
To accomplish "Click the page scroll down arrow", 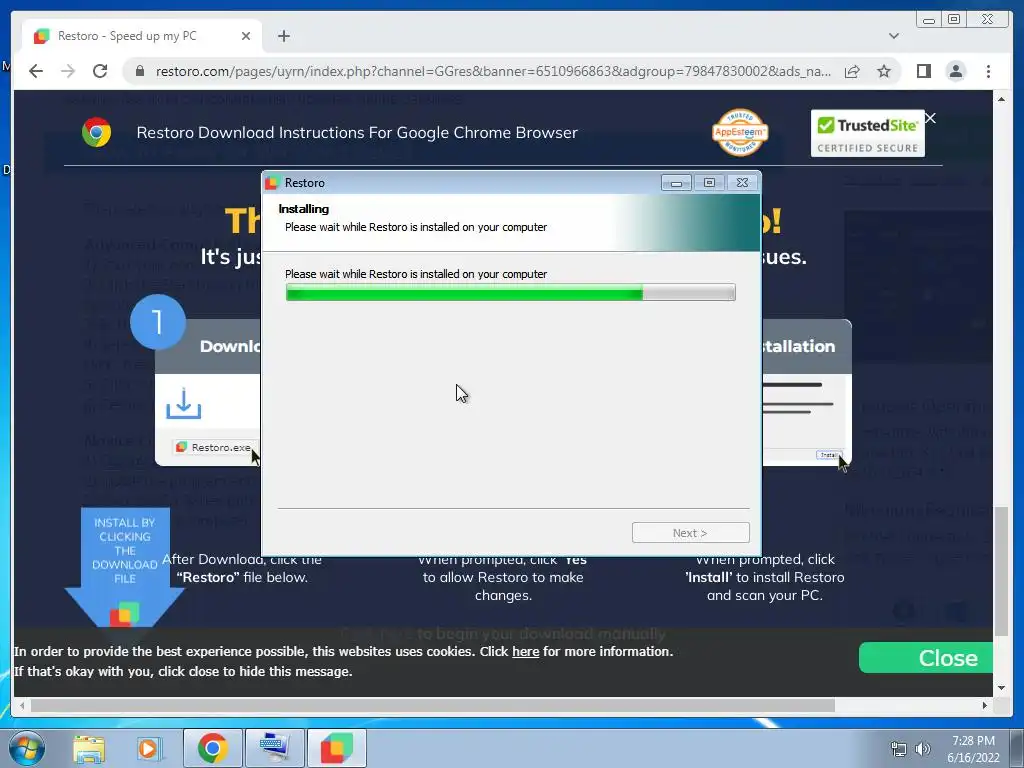I will coord(1001,688).
